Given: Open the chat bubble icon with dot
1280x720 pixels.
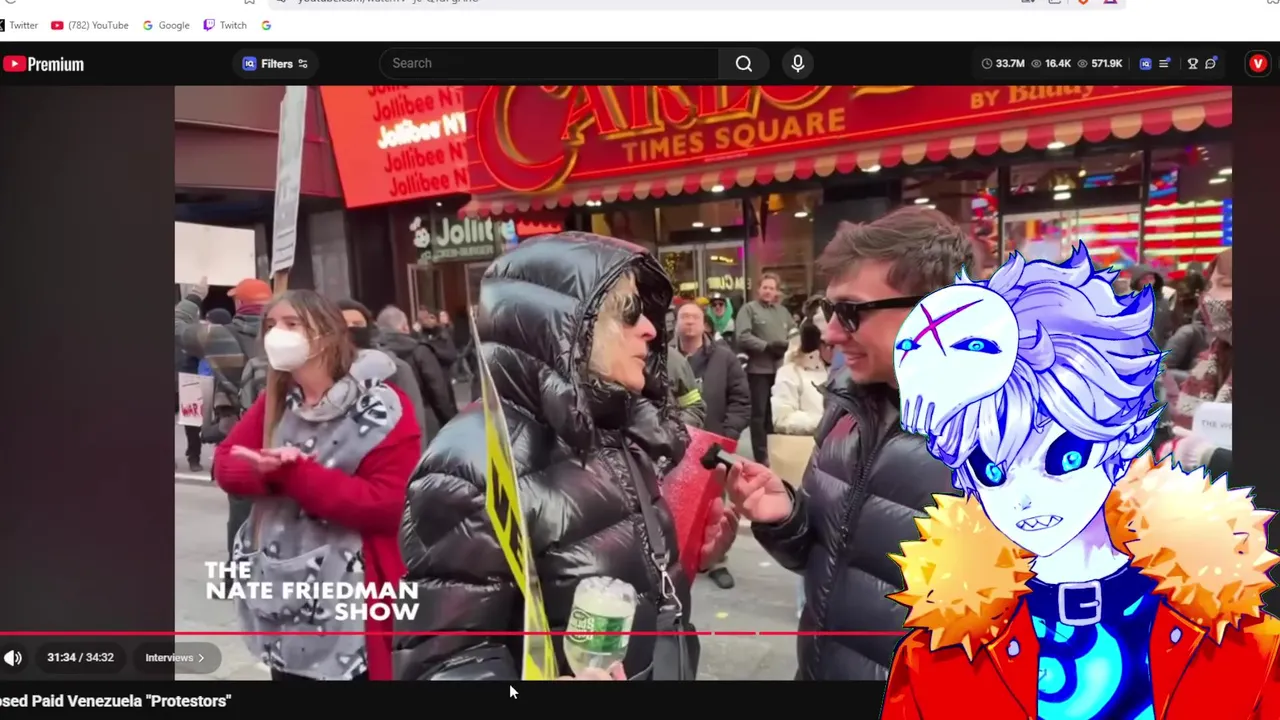Looking at the screenshot, I should point(1211,63).
